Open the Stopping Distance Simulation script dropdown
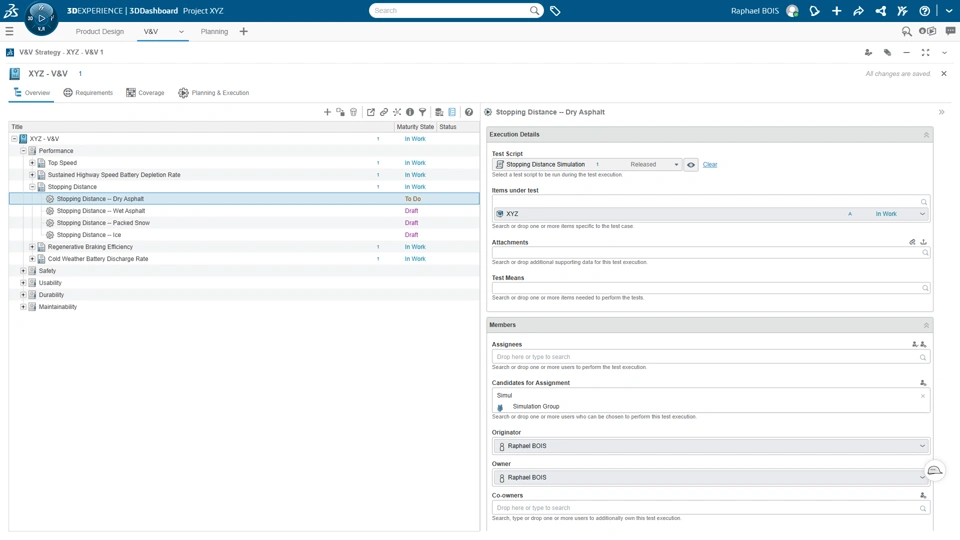The height and width of the screenshot is (540, 960). click(676, 165)
